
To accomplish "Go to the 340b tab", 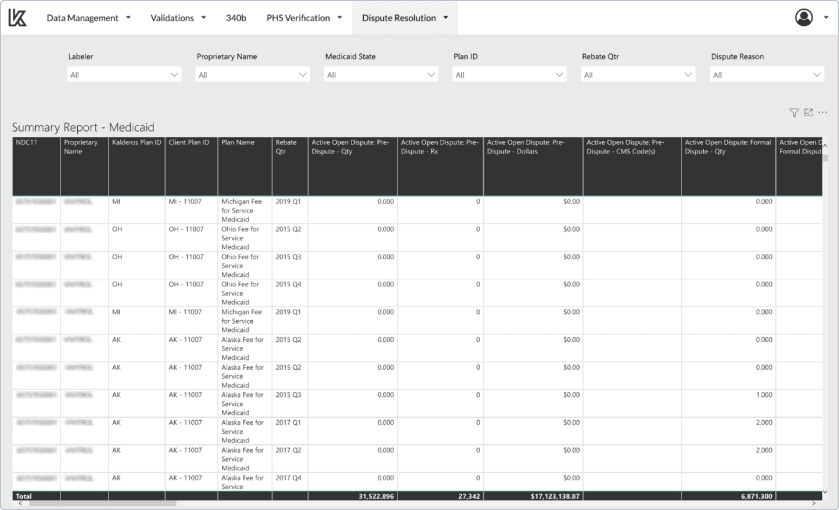I will click(x=236, y=18).
